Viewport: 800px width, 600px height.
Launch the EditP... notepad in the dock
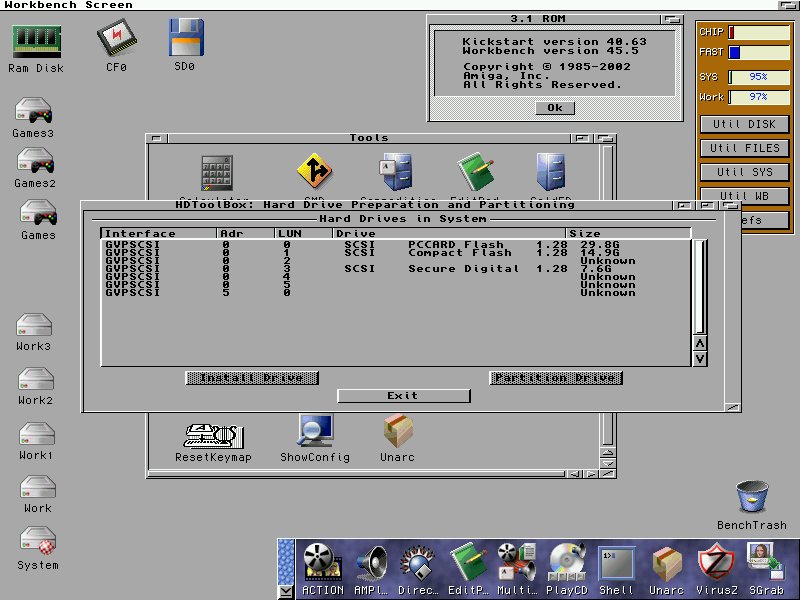tap(468, 563)
